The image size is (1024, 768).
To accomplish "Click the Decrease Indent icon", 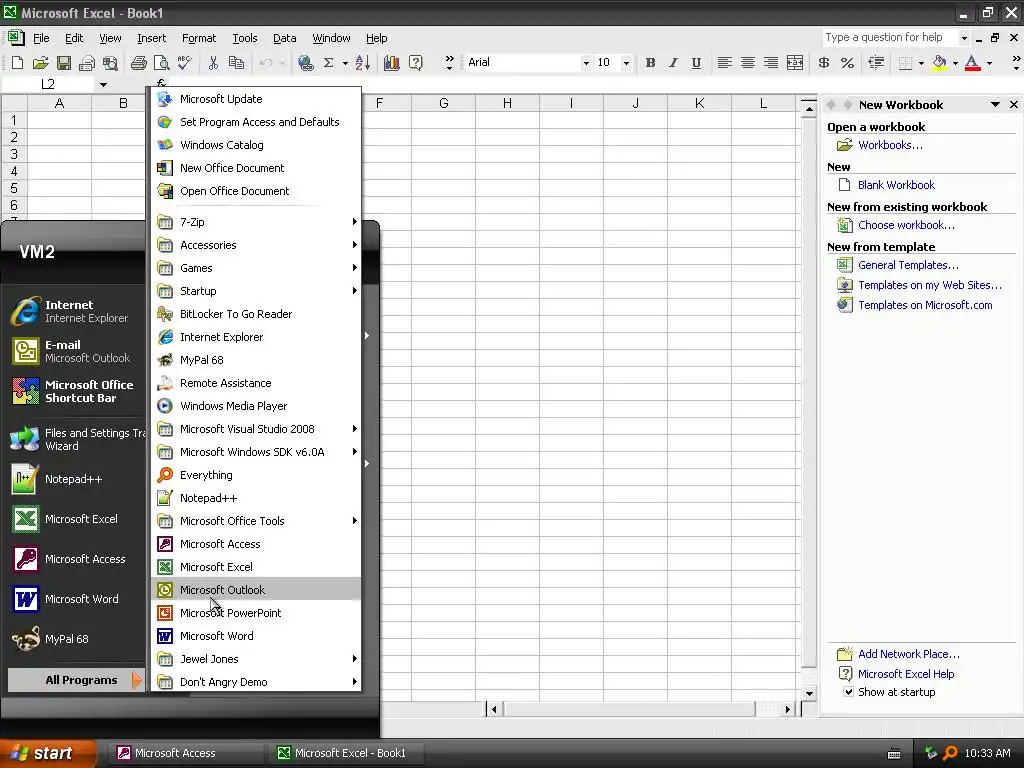I will coord(876,63).
